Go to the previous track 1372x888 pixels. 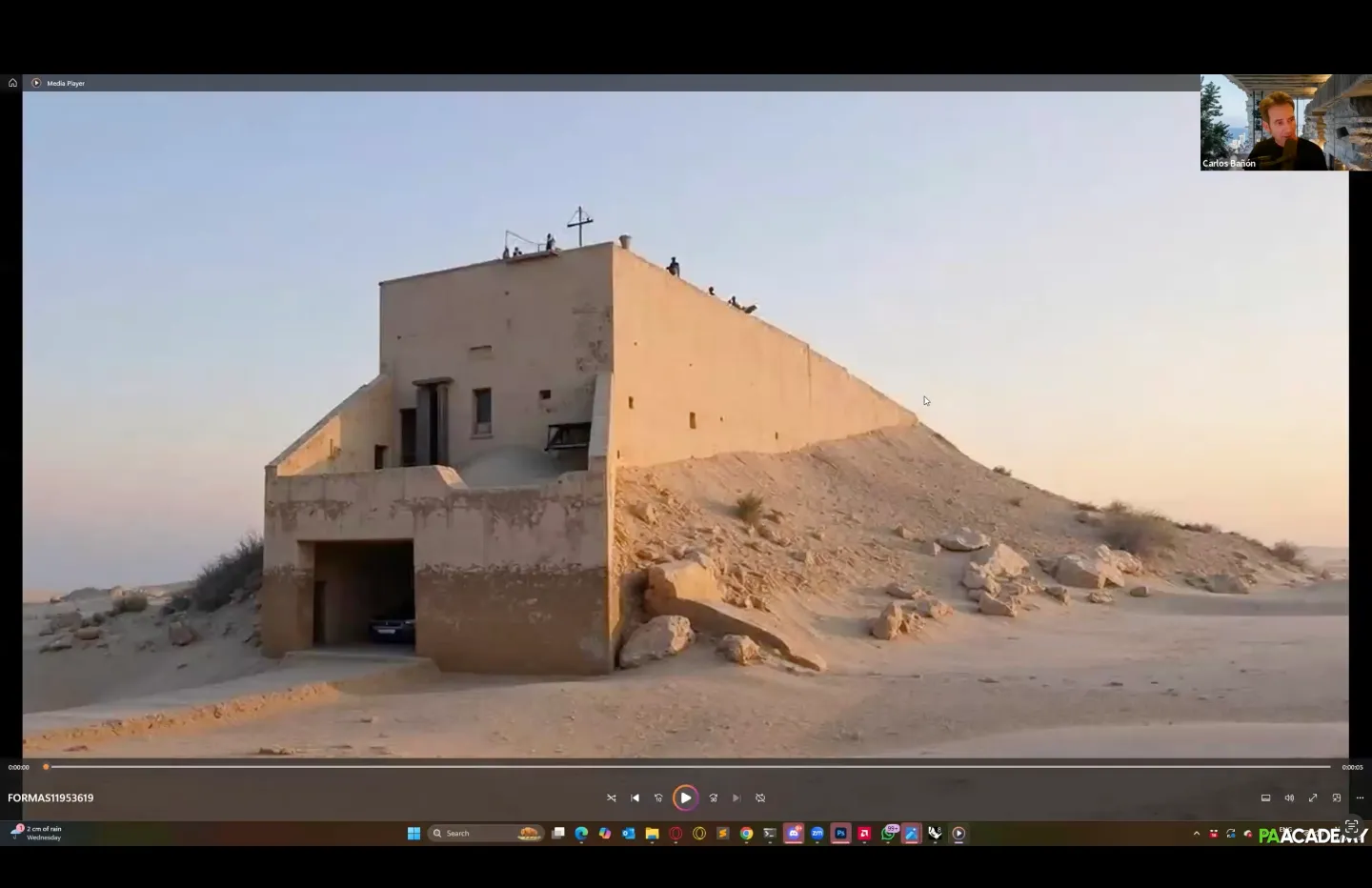click(x=636, y=798)
